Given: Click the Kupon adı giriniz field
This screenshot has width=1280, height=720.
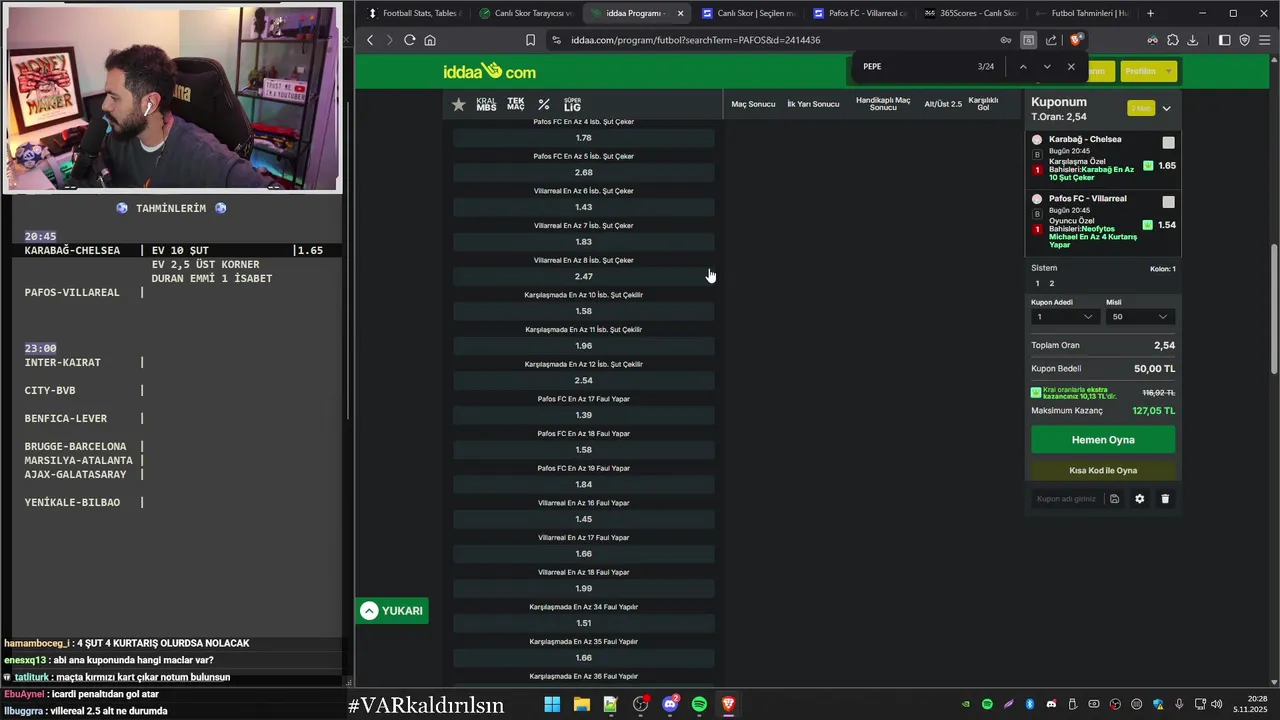Looking at the screenshot, I should click(x=1066, y=499).
